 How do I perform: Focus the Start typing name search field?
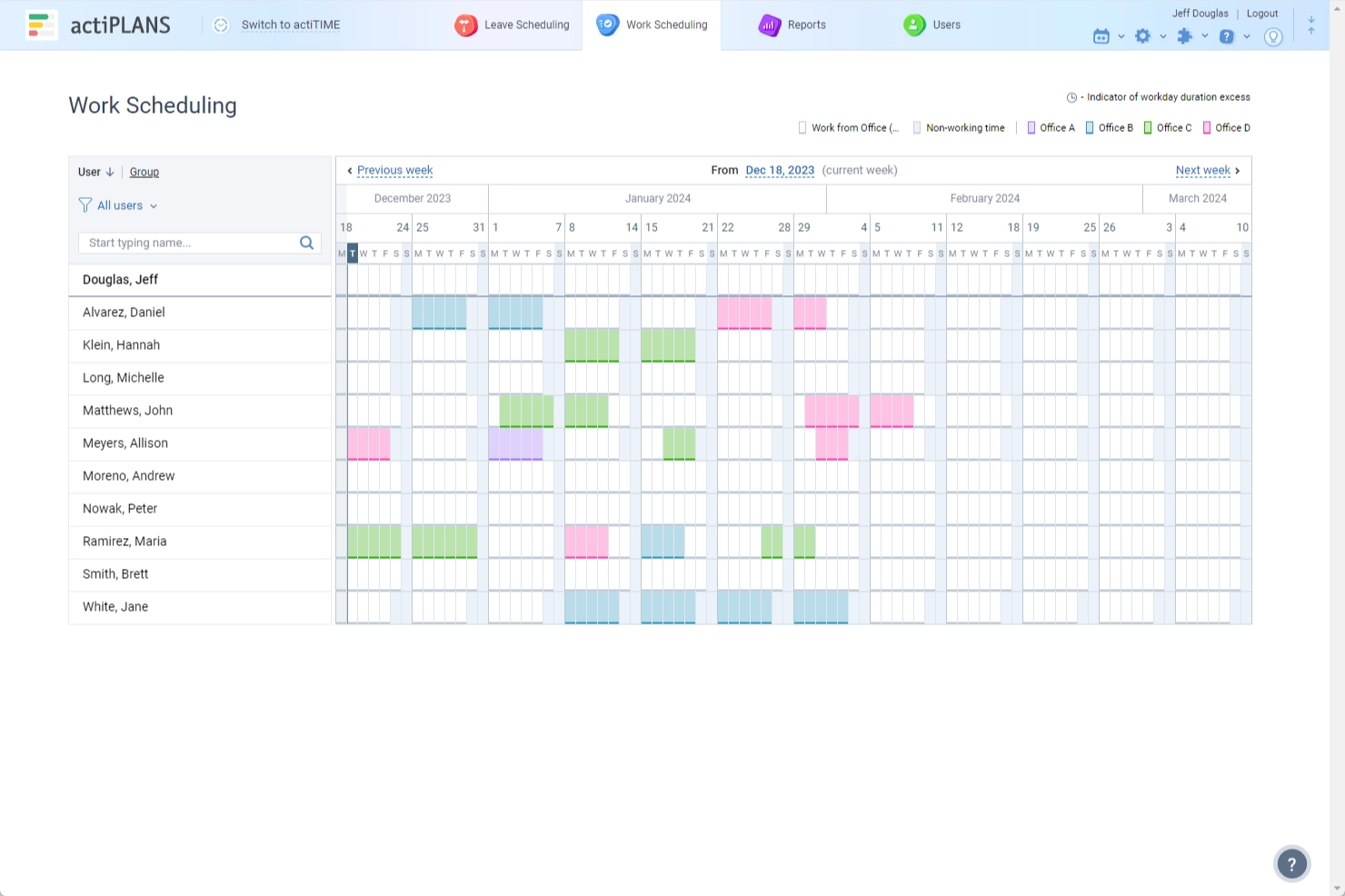tap(189, 243)
